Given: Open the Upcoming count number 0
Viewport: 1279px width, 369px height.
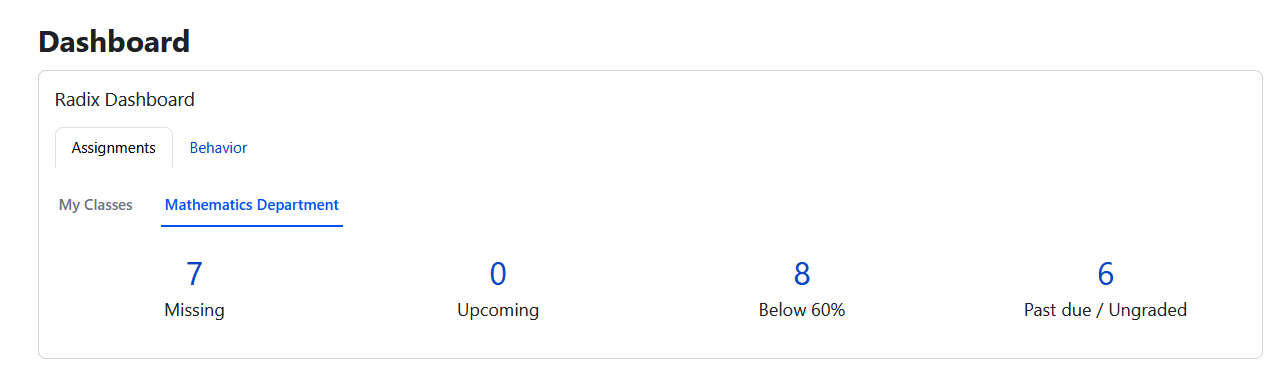Looking at the screenshot, I should point(498,274).
